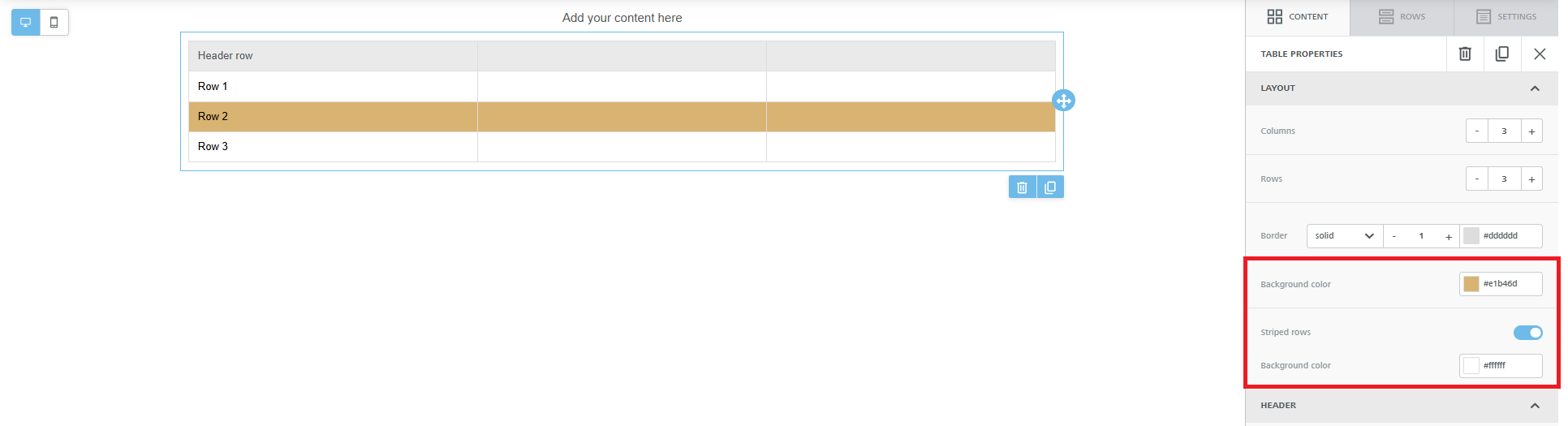
Task: Close the Table Properties panel
Action: [x=1540, y=54]
